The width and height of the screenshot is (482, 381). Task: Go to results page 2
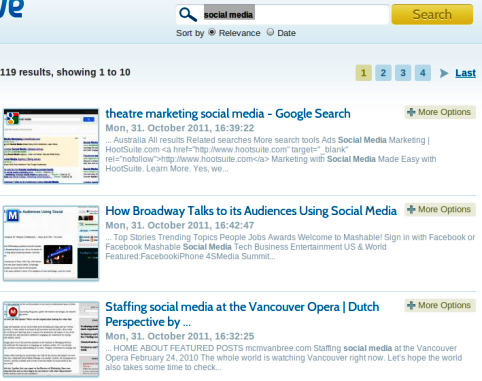click(383, 73)
